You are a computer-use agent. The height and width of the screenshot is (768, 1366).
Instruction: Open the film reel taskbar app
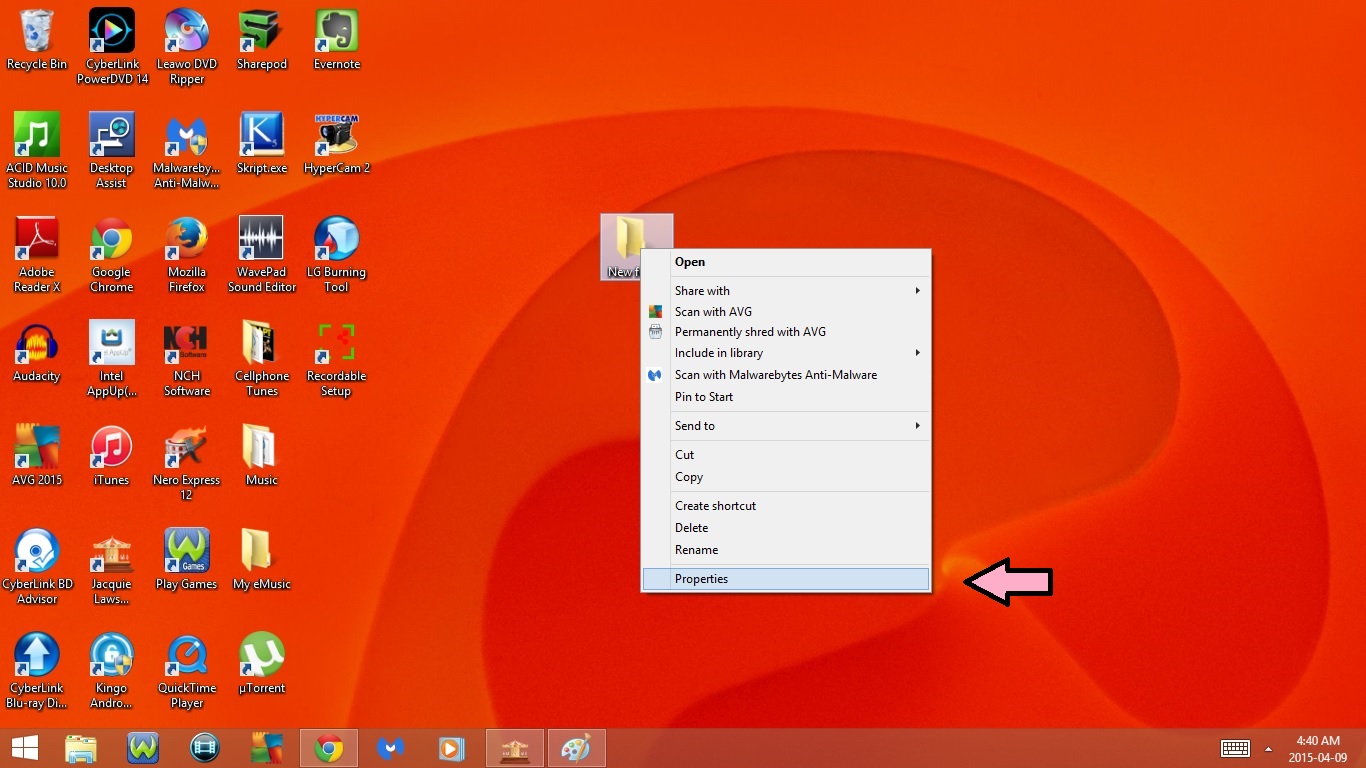point(204,748)
